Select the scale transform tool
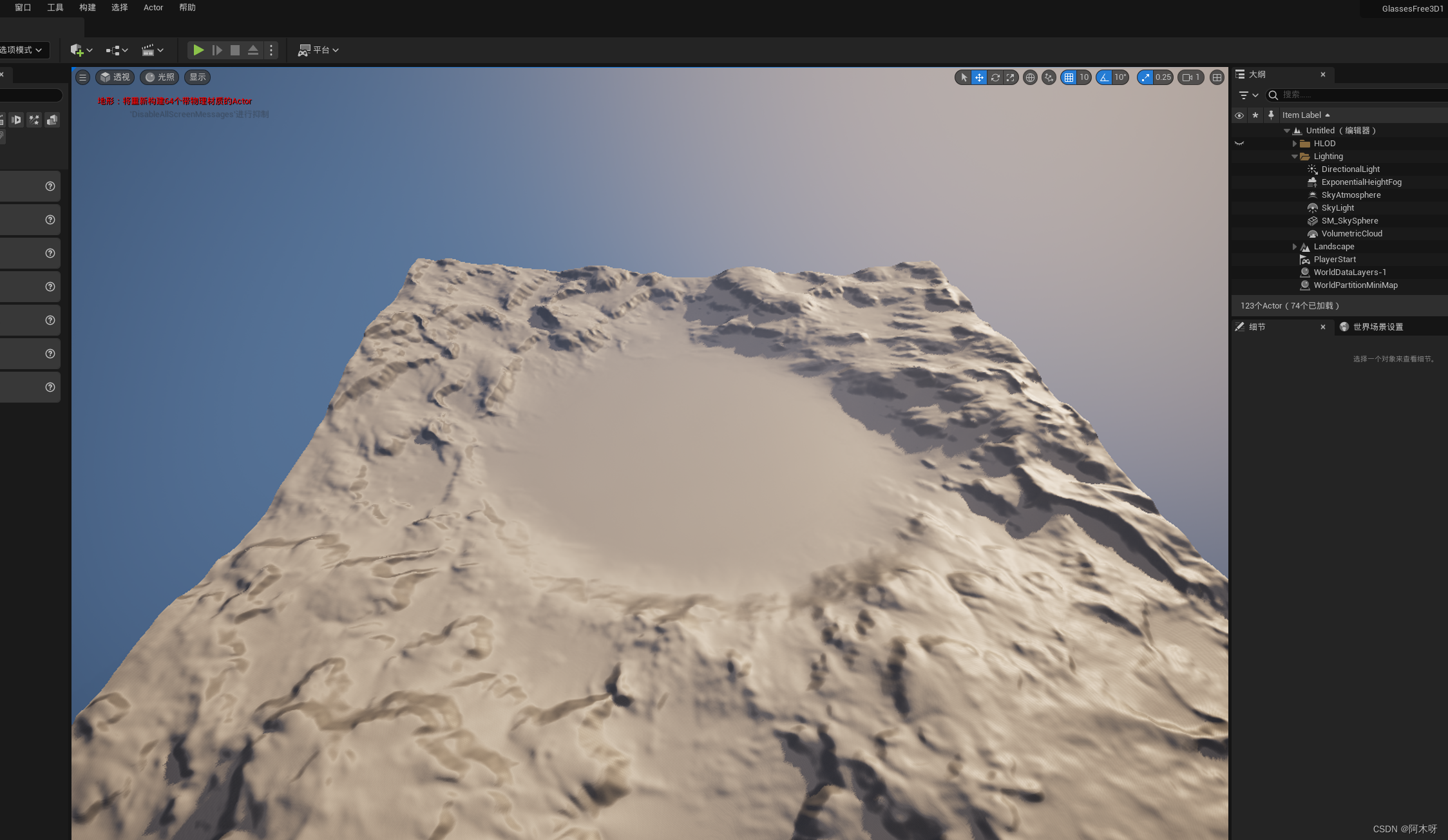This screenshot has height=840, width=1448. click(1010, 77)
